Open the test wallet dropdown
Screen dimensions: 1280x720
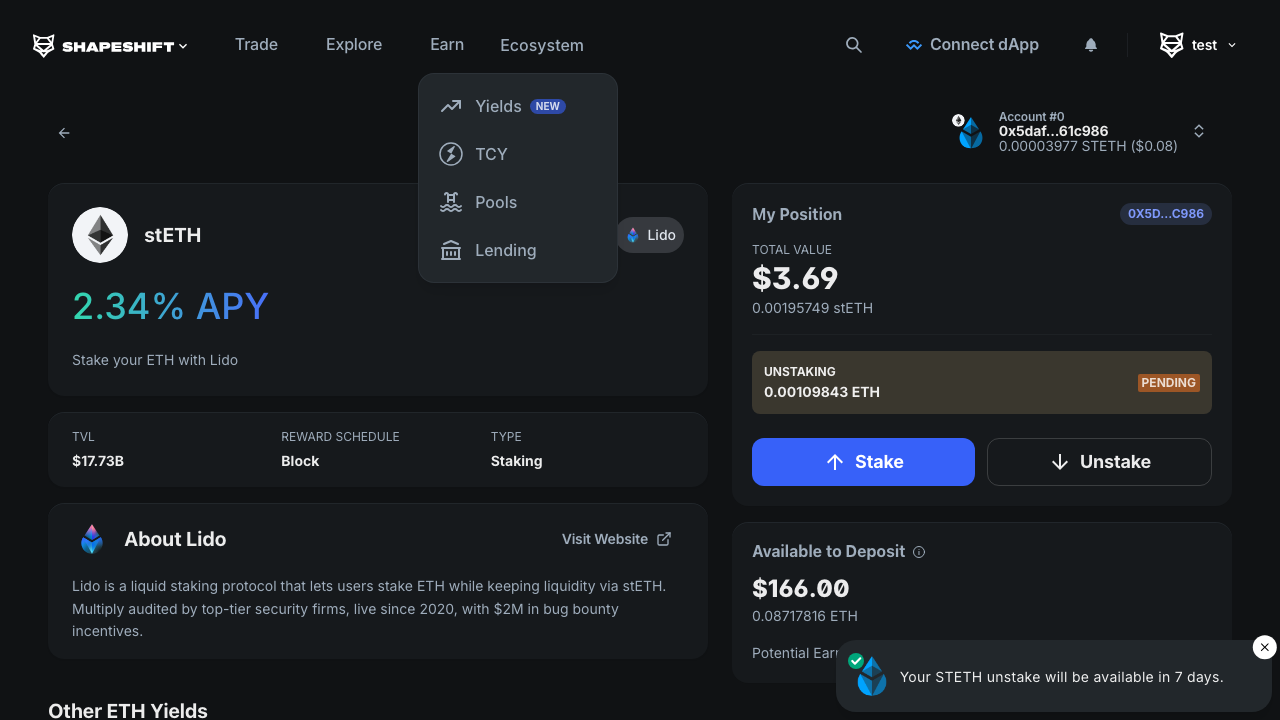click(1198, 45)
